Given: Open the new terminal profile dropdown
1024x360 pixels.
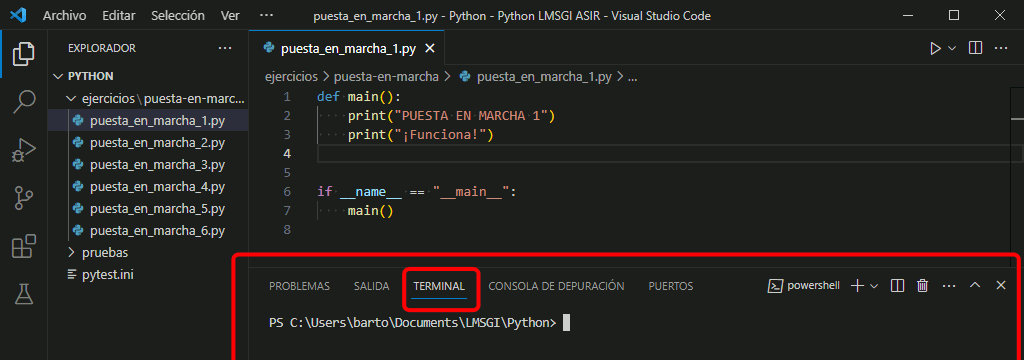Looking at the screenshot, I should 874,286.
